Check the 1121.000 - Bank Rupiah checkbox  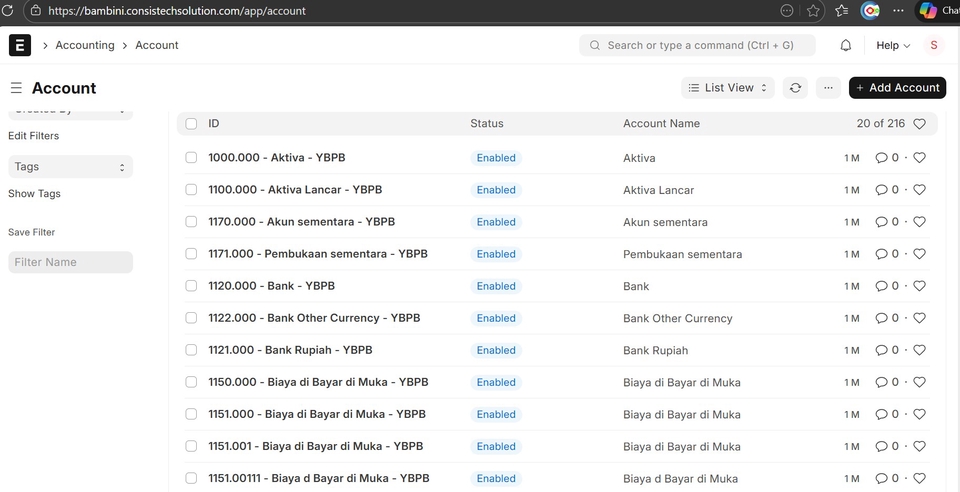pos(191,350)
